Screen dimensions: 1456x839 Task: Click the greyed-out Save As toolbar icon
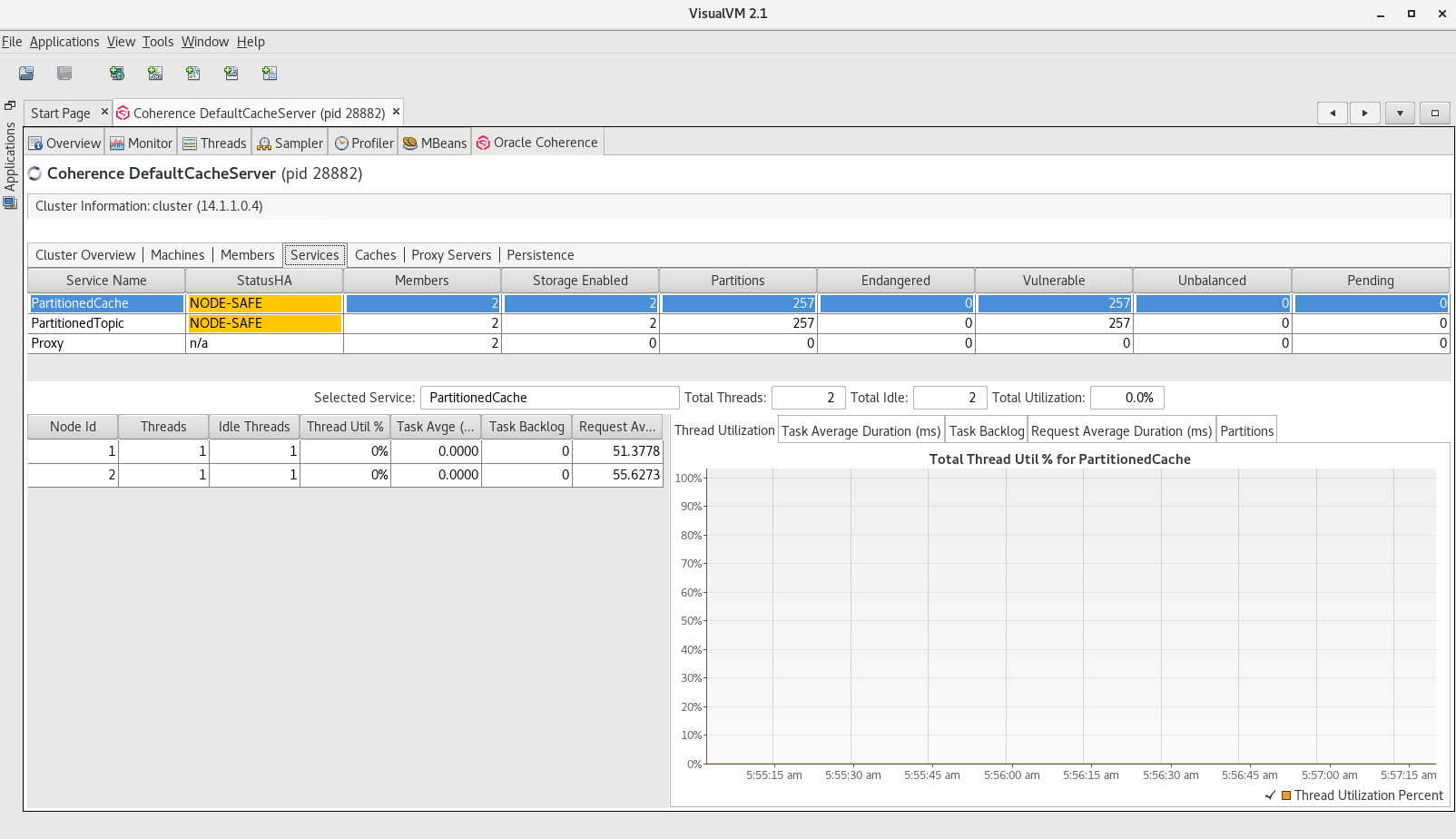[x=64, y=74]
